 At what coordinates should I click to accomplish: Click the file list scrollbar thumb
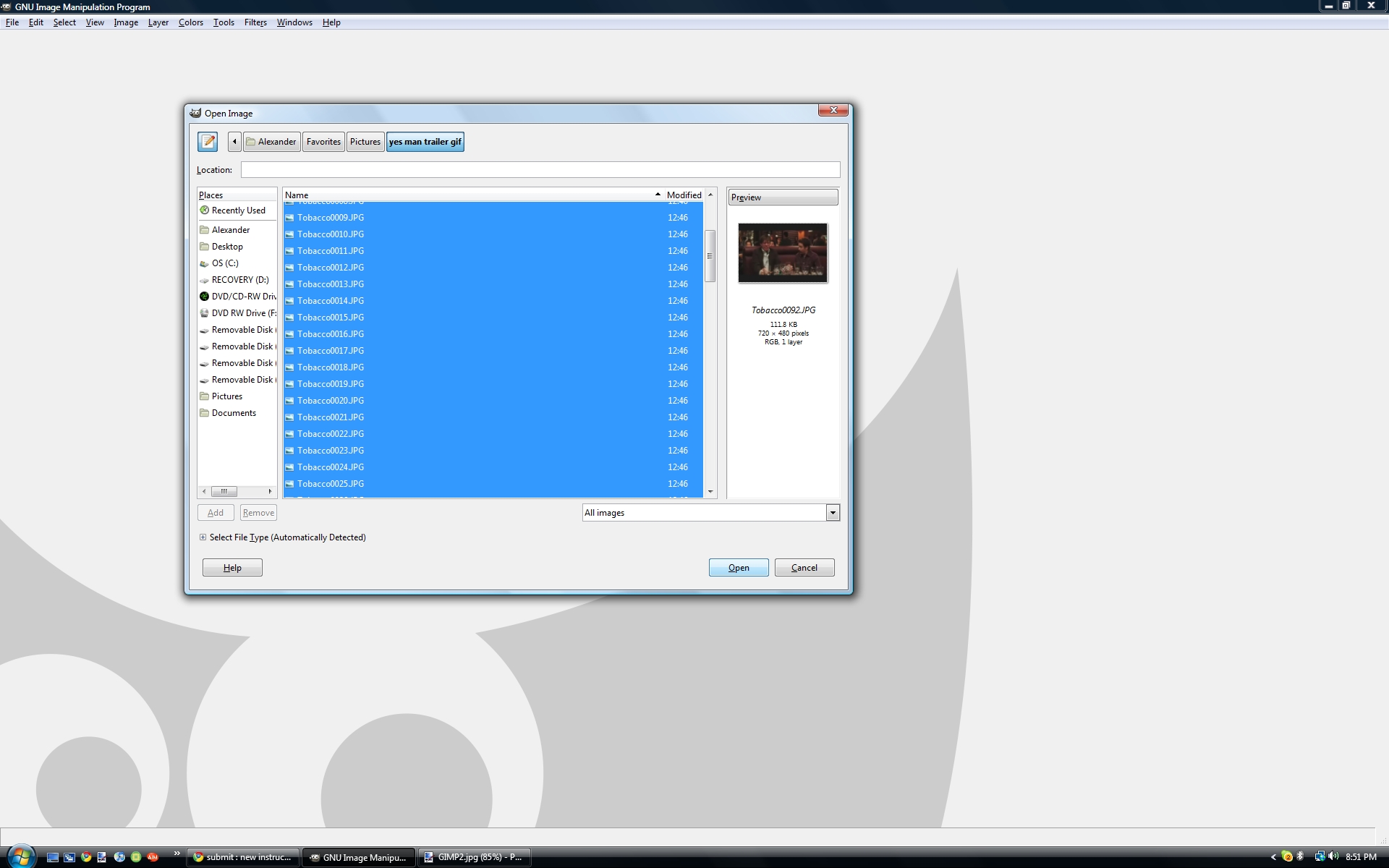[x=710, y=256]
